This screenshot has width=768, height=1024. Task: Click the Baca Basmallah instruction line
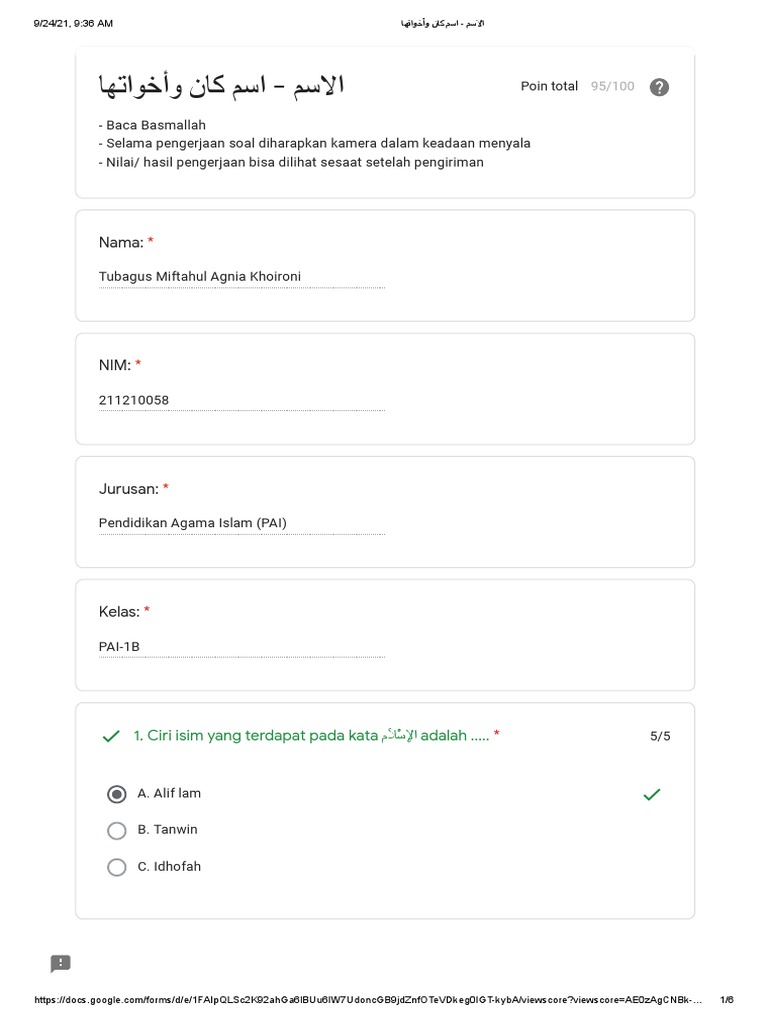pos(152,125)
